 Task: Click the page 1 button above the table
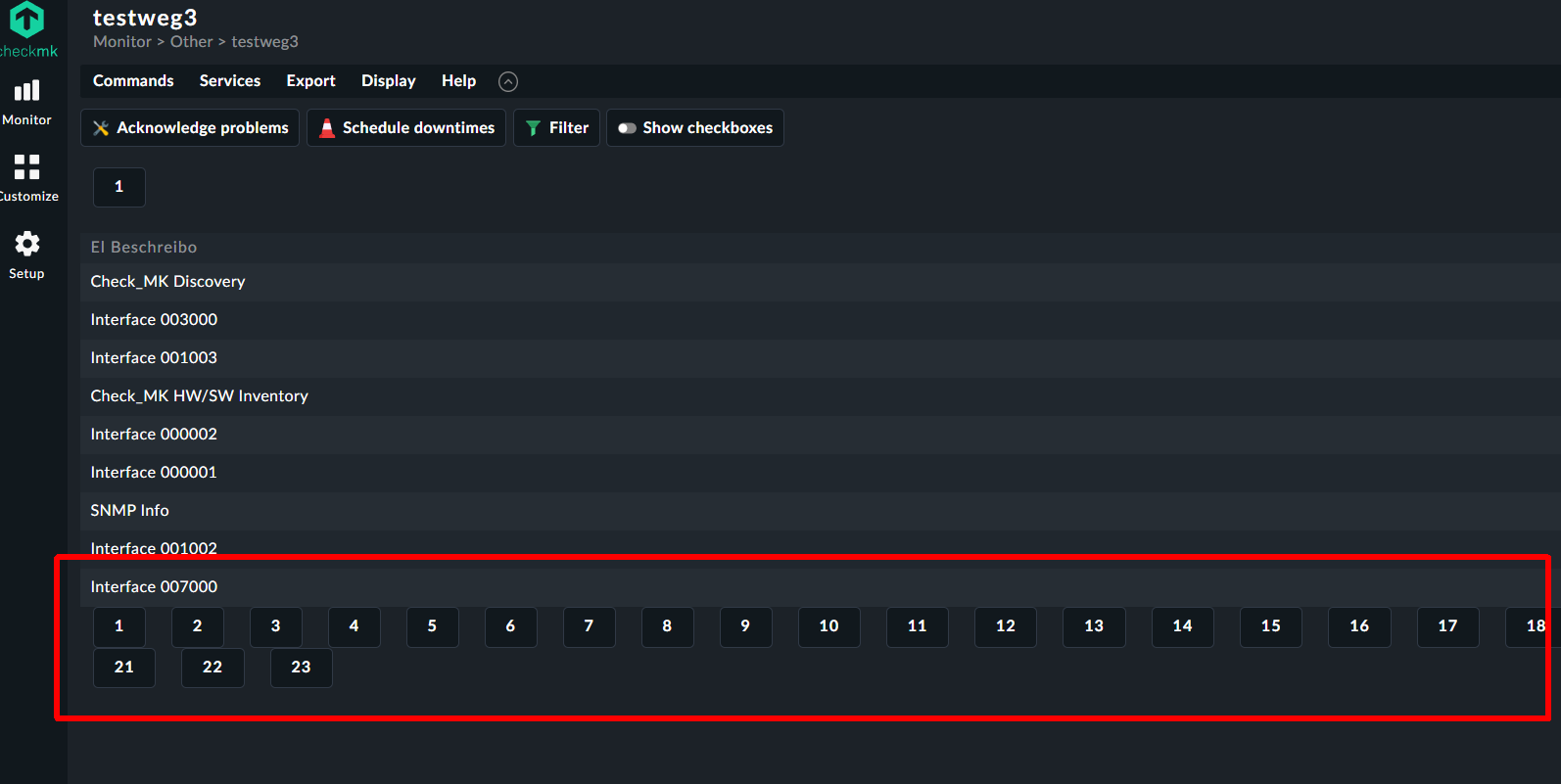119,187
